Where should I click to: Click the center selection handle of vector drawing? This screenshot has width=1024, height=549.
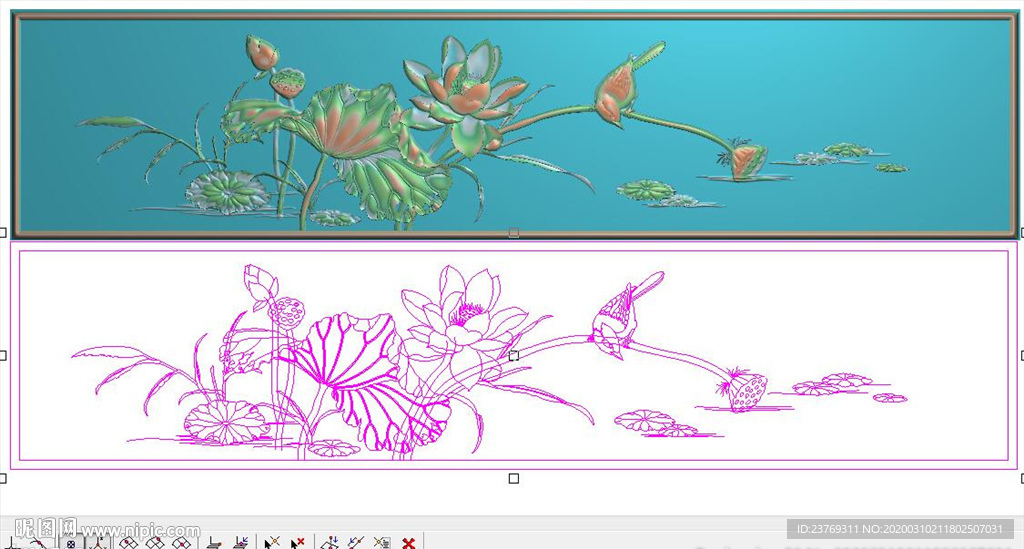(x=513, y=355)
